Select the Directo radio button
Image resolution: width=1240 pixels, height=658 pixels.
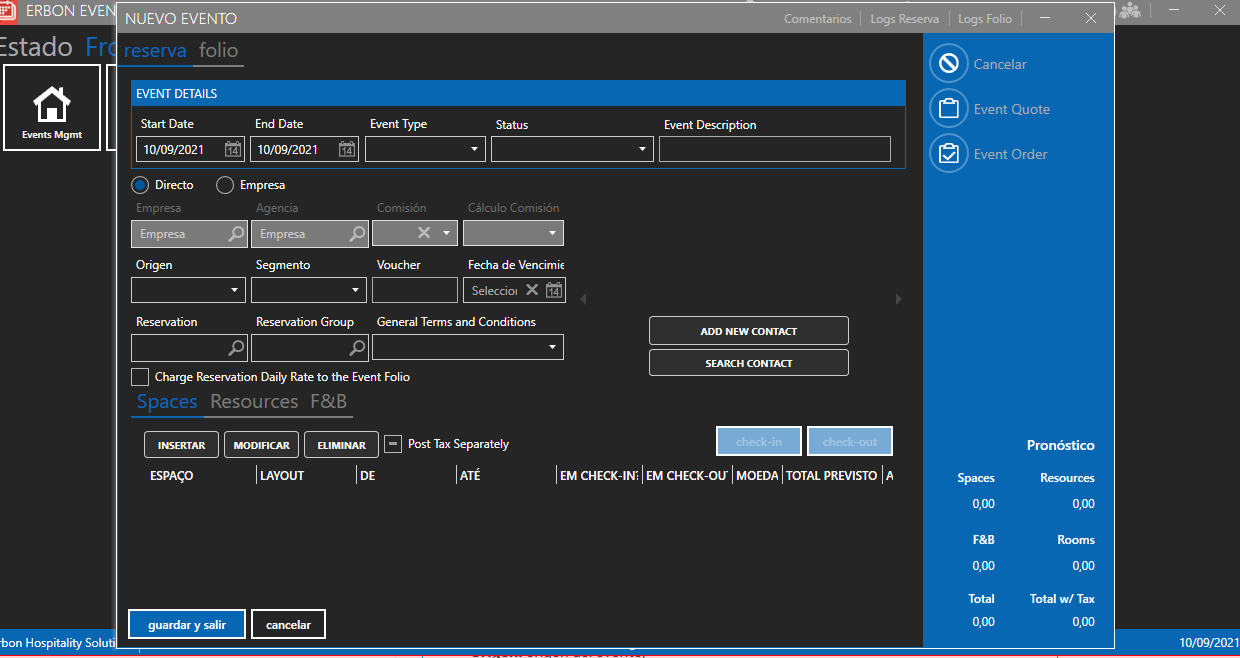point(140,185)
